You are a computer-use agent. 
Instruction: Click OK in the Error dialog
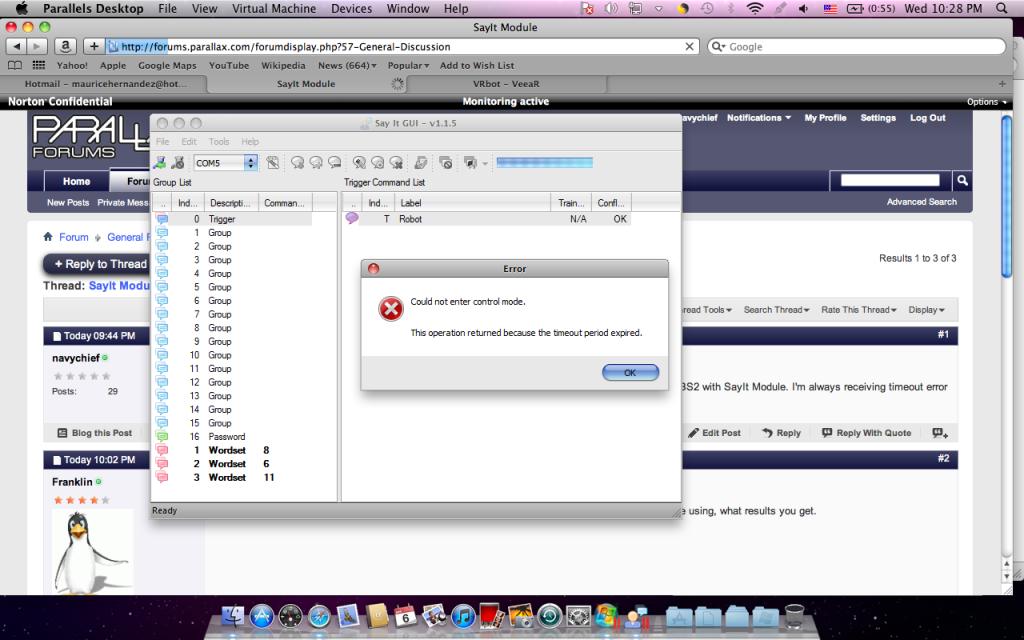click(x=630, y=372)
